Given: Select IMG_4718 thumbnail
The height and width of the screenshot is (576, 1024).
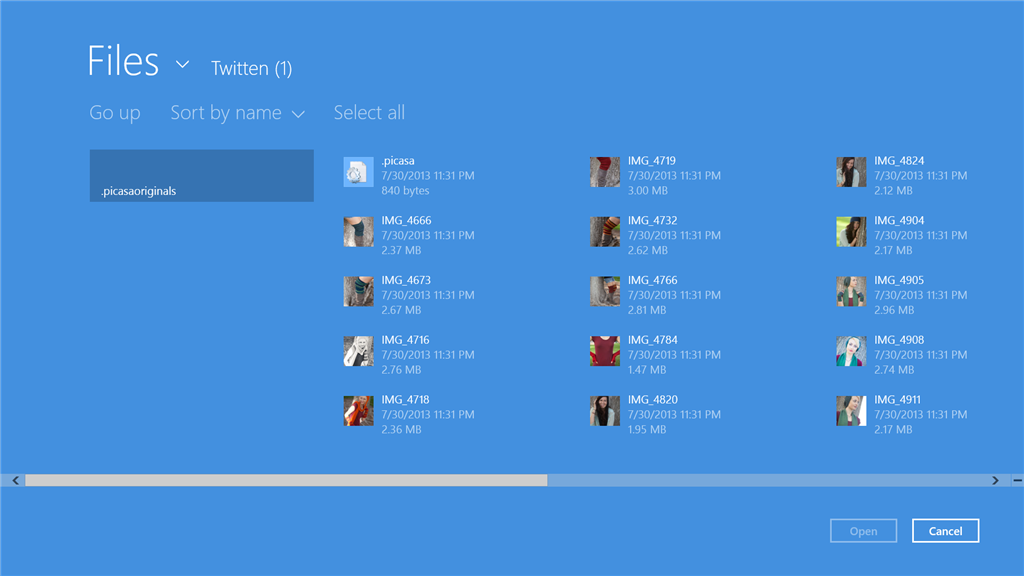Looking at the screenshot, I should [x=359, y=411].
